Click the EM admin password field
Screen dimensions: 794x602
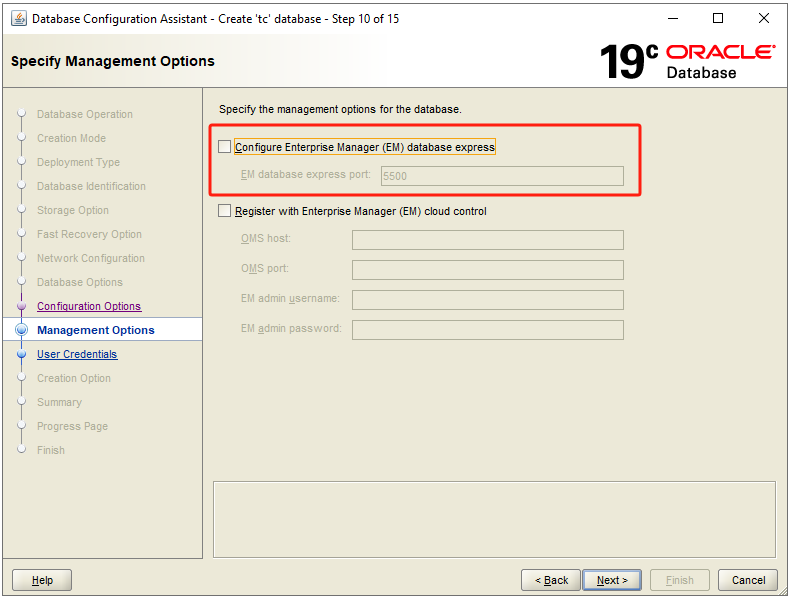(488, 330)
